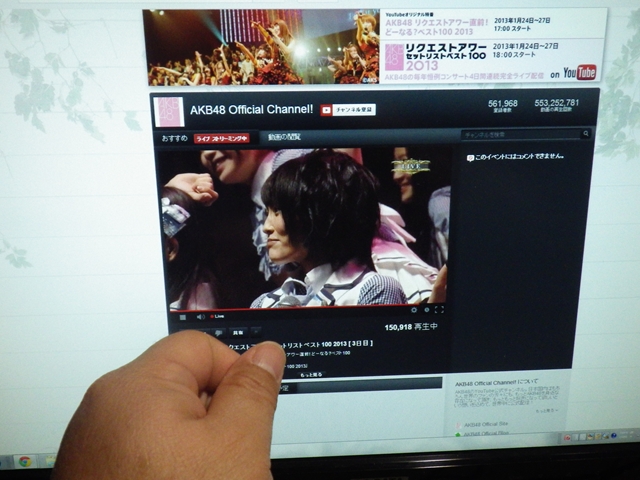Click AKB48 Official Channel! について heading

[496, 383]
